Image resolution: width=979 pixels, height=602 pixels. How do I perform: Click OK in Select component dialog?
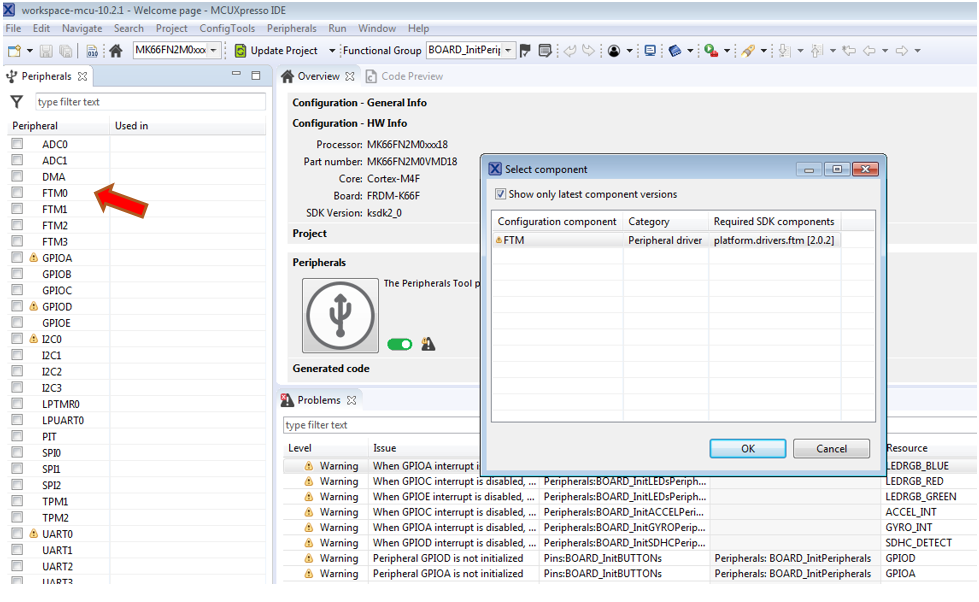(747, 448)
